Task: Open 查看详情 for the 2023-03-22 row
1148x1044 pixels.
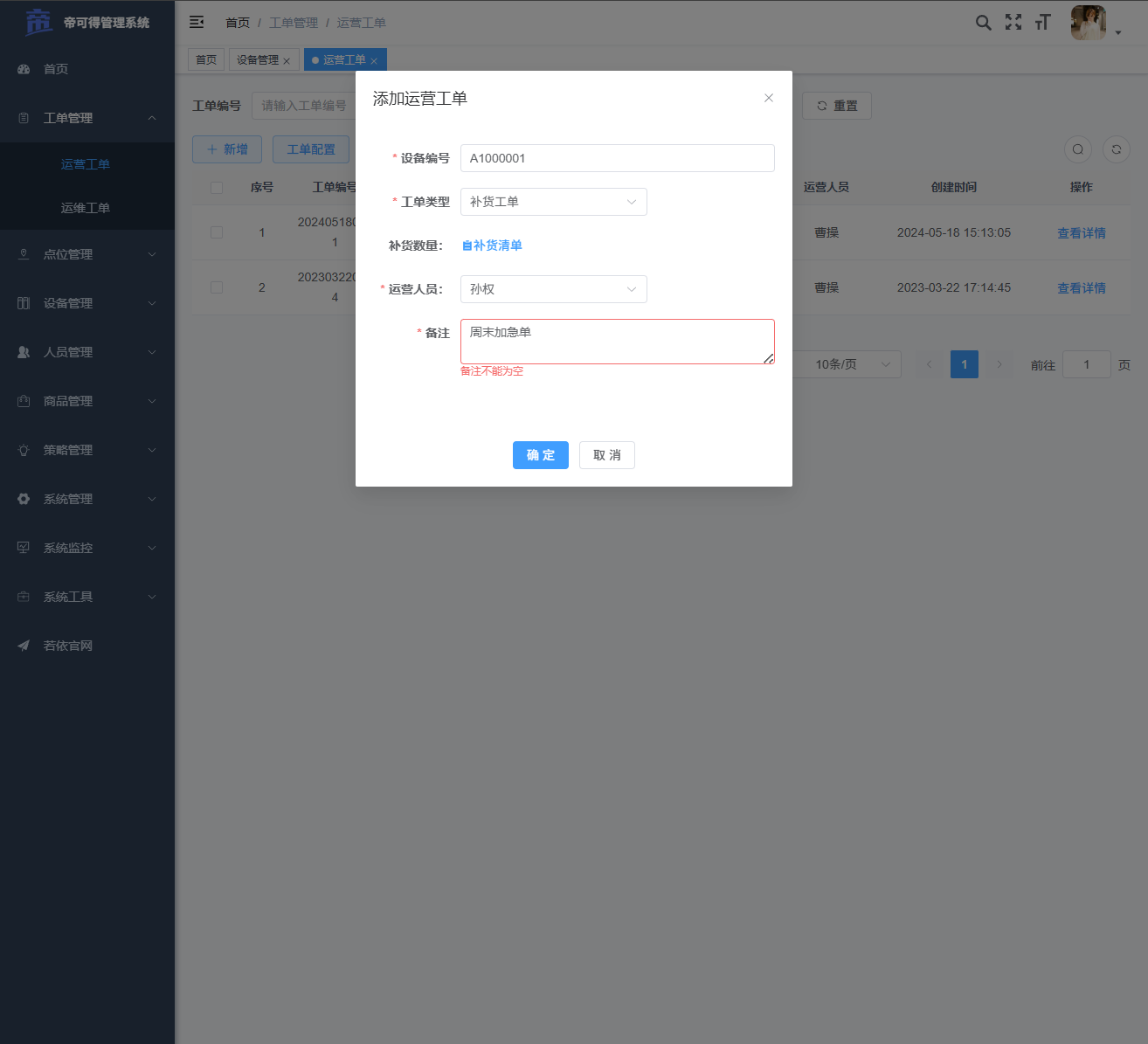Action: 1082,288
